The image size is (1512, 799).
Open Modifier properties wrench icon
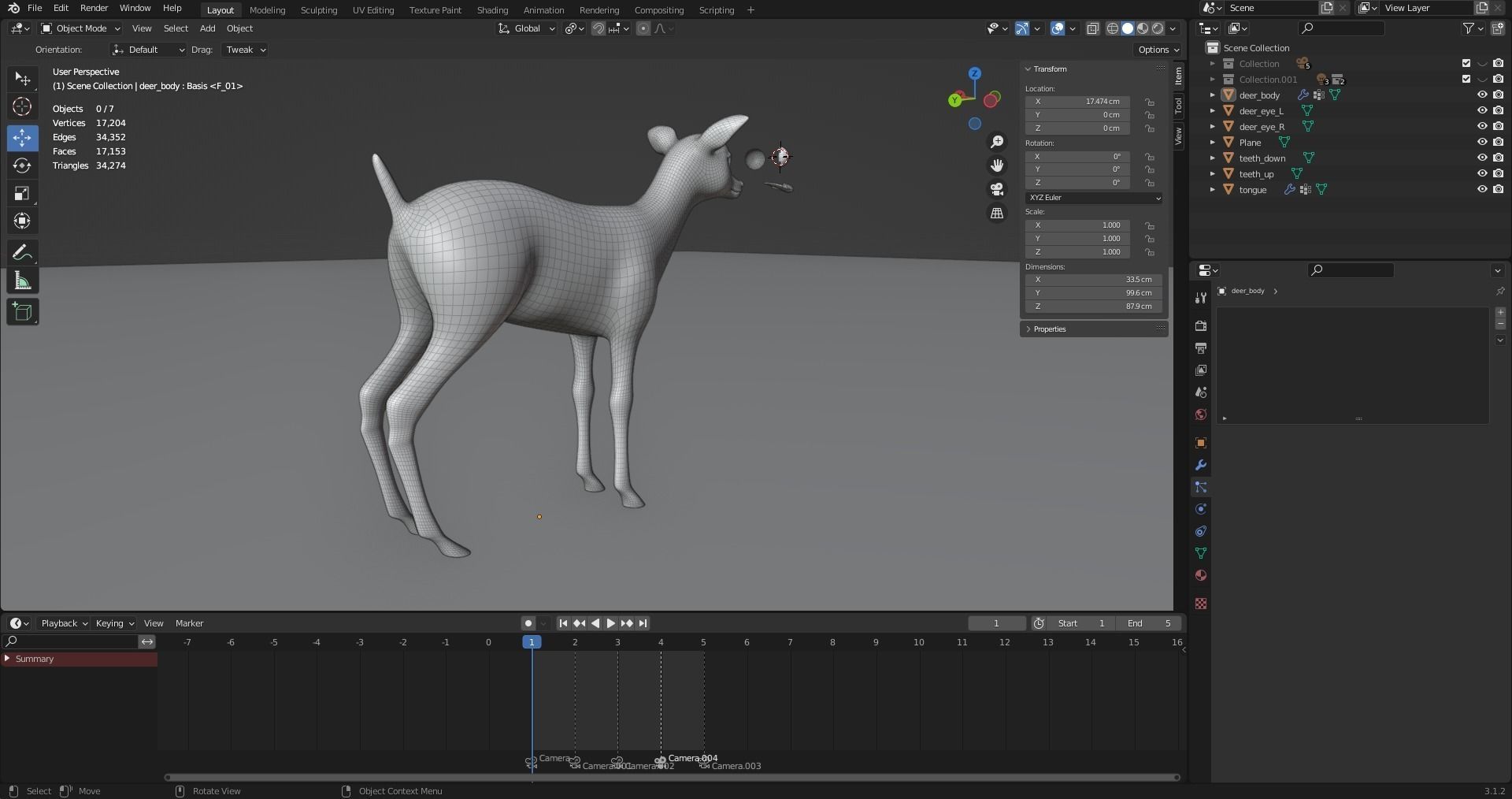pos(1201,465)
